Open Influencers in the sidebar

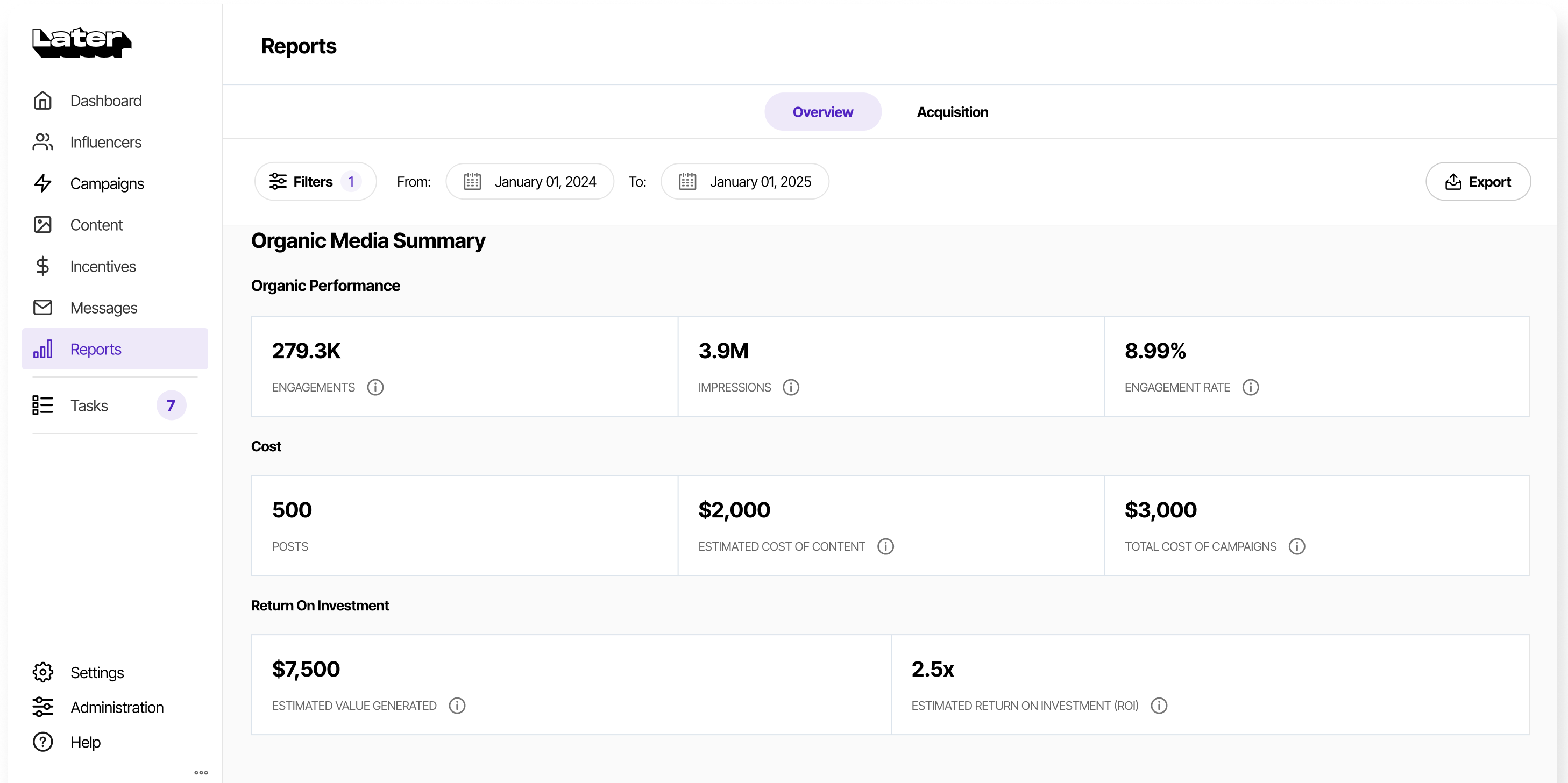(105, 143)
